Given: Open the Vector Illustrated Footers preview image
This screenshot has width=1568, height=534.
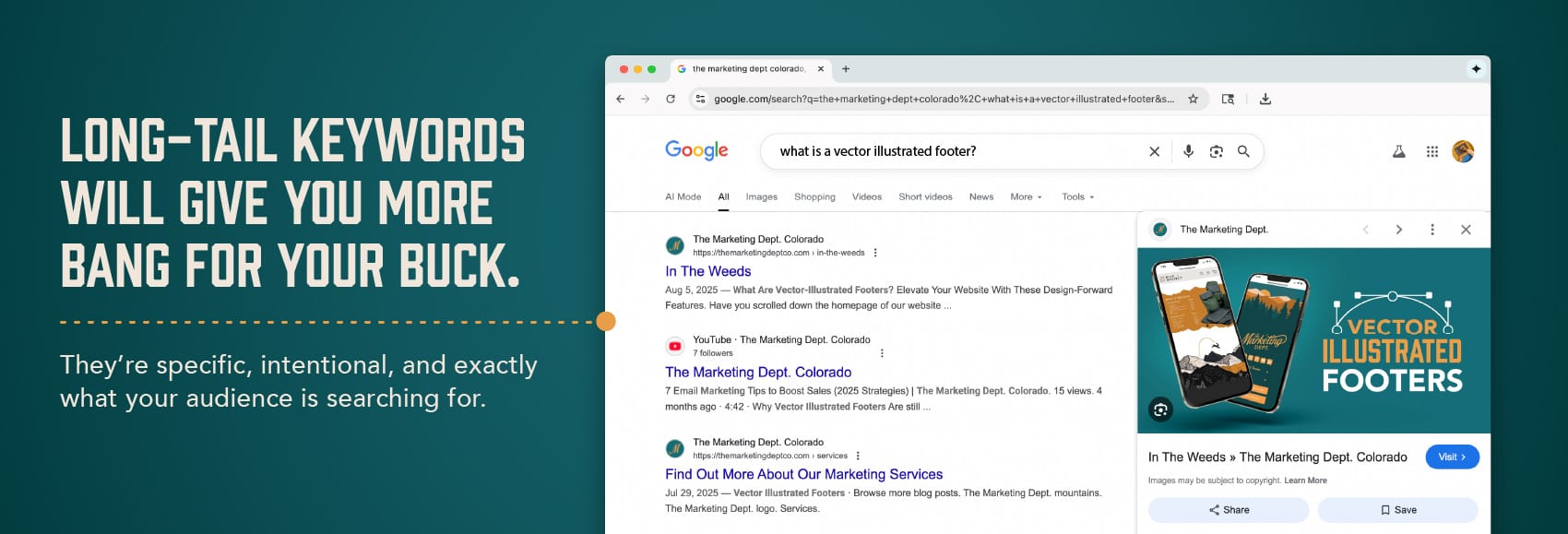Looking at the screenshot, I should [x=1313, y=340].
